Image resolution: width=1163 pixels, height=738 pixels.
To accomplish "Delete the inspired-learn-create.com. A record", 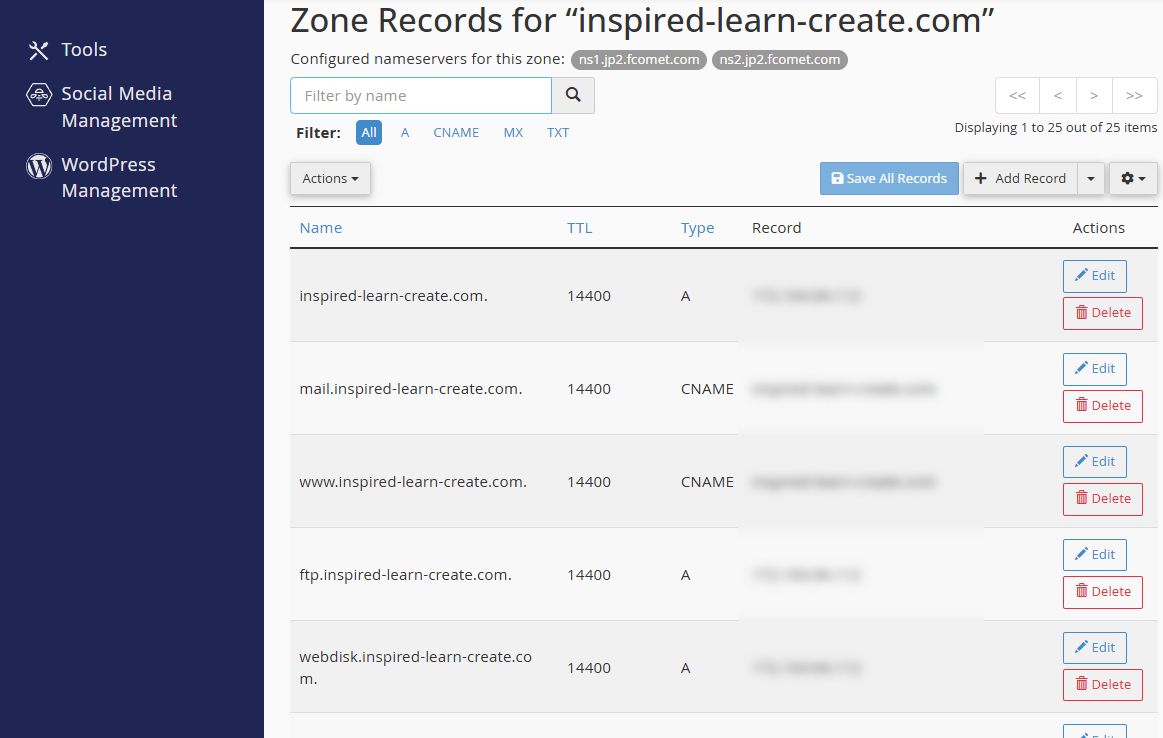I will click(1103, 313).
